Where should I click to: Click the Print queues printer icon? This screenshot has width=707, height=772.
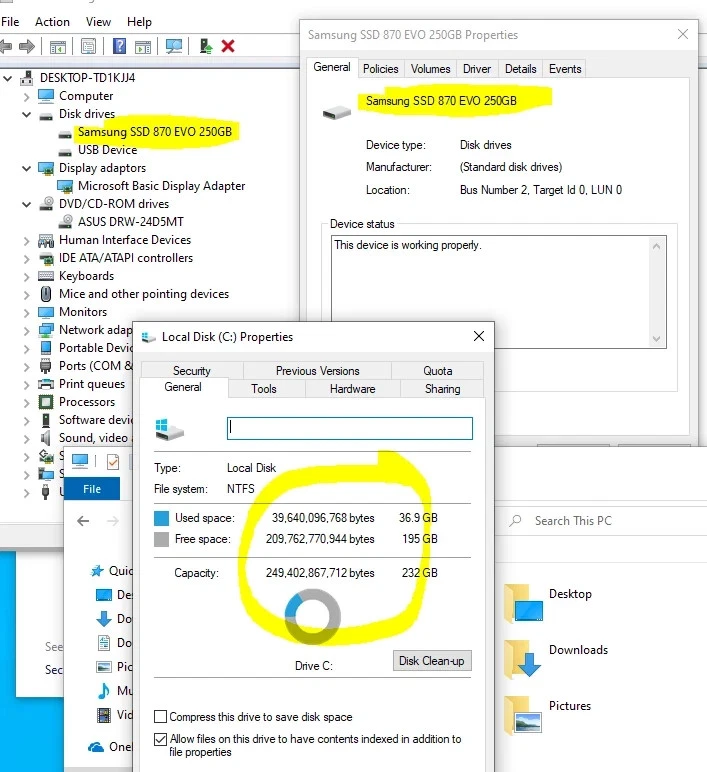pyautogui.click(x=46, y=384)
